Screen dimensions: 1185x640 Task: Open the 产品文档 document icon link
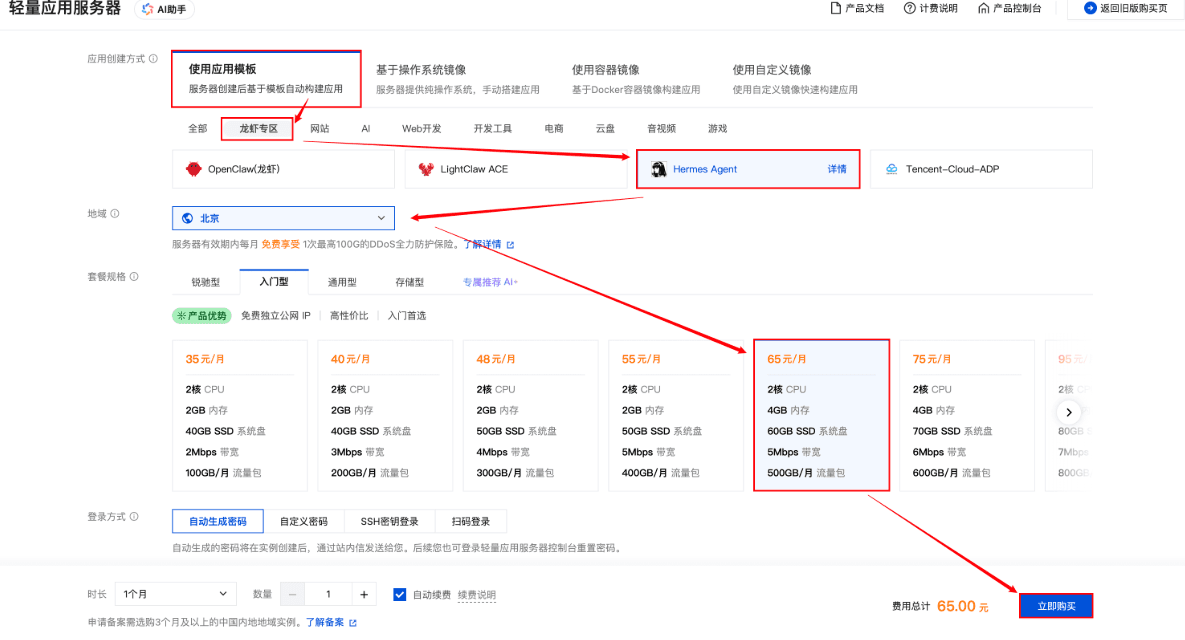836,8
